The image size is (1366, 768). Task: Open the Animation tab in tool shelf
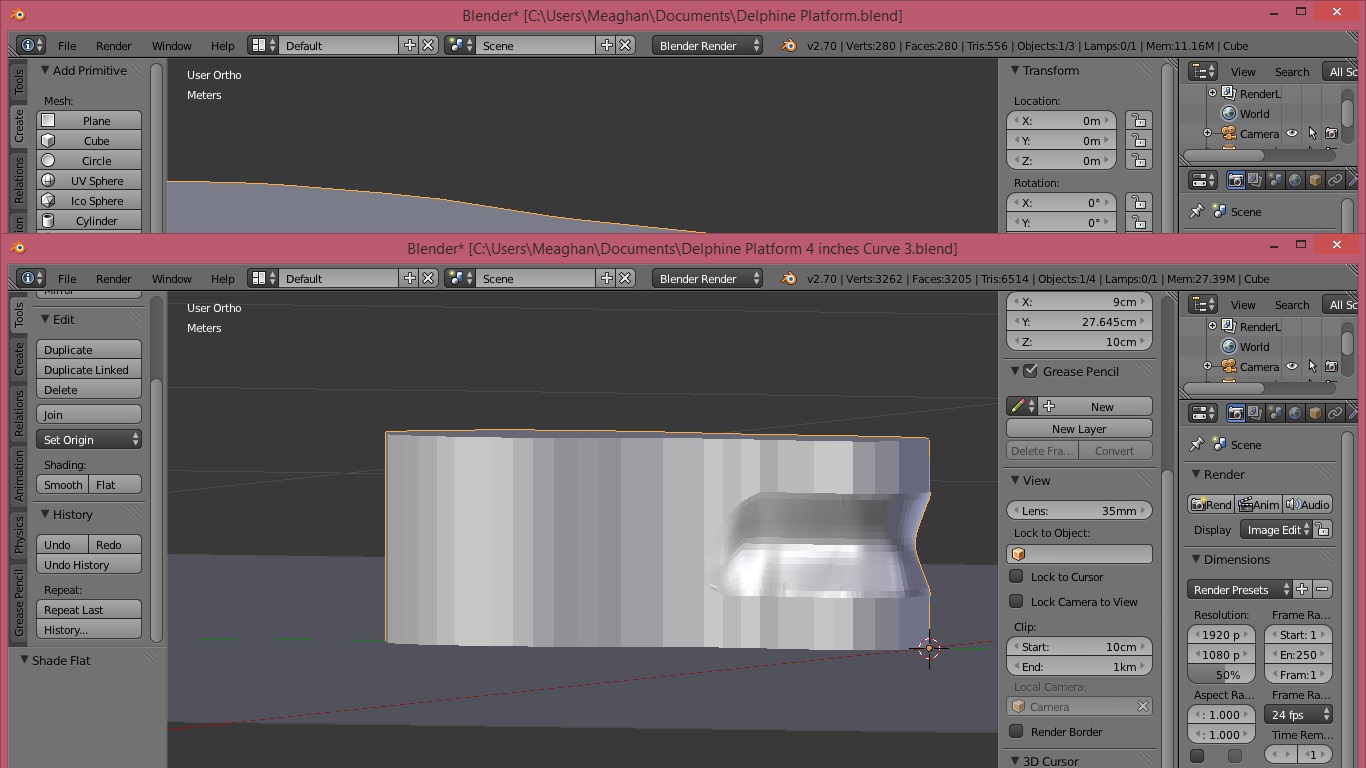tap(19, 475)
